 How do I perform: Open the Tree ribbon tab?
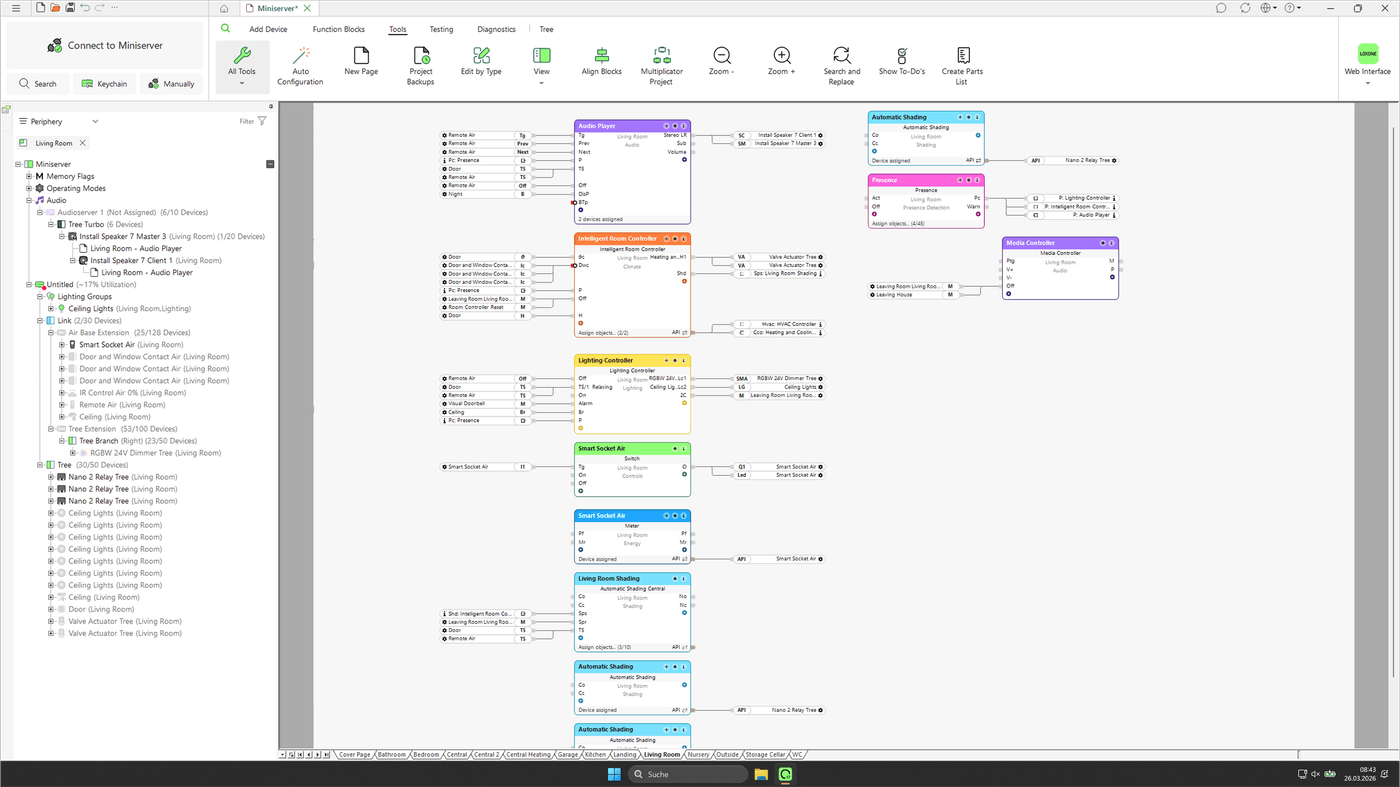click(x=546, y=29)
